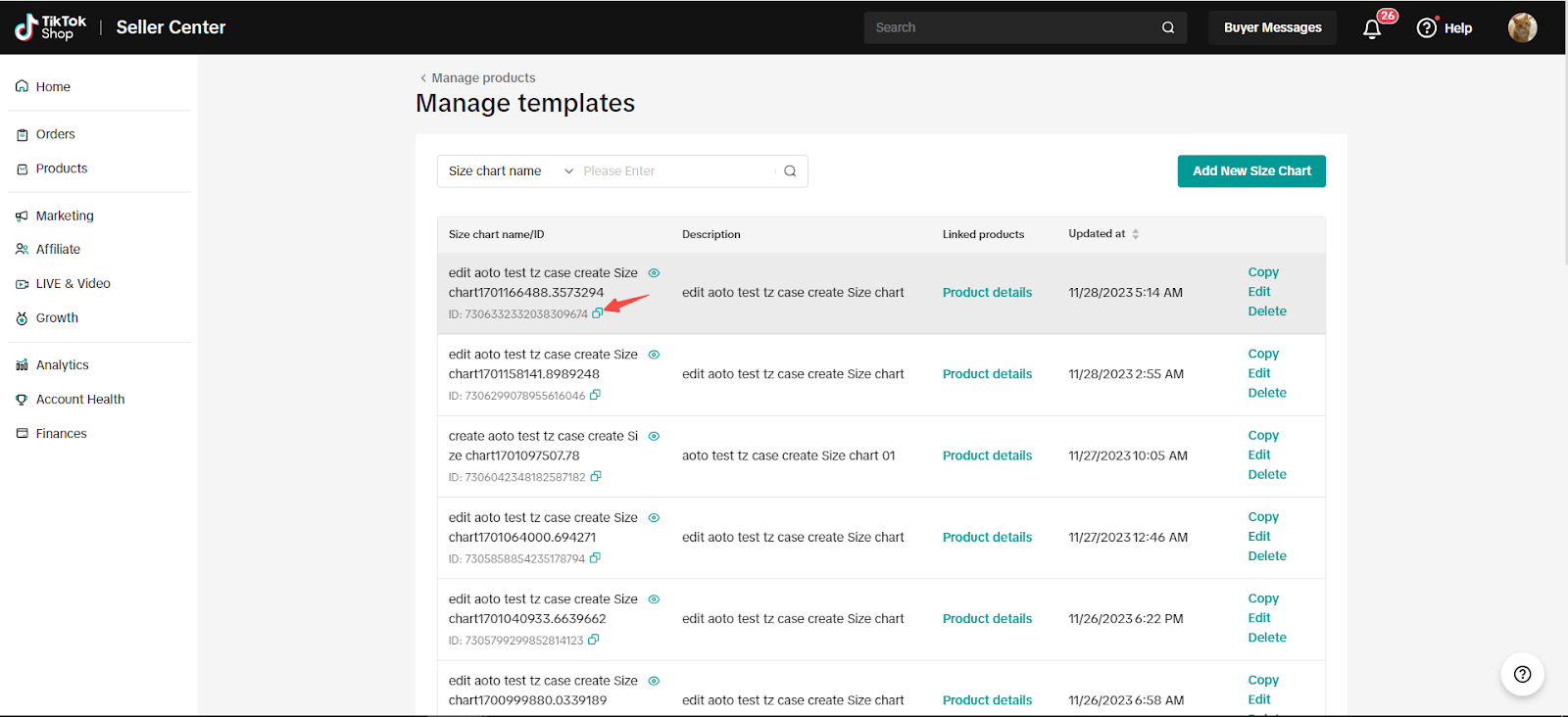Open Account Health in the sidebar
Viewport: 1568px width, 717px height.
click(79, 400)
